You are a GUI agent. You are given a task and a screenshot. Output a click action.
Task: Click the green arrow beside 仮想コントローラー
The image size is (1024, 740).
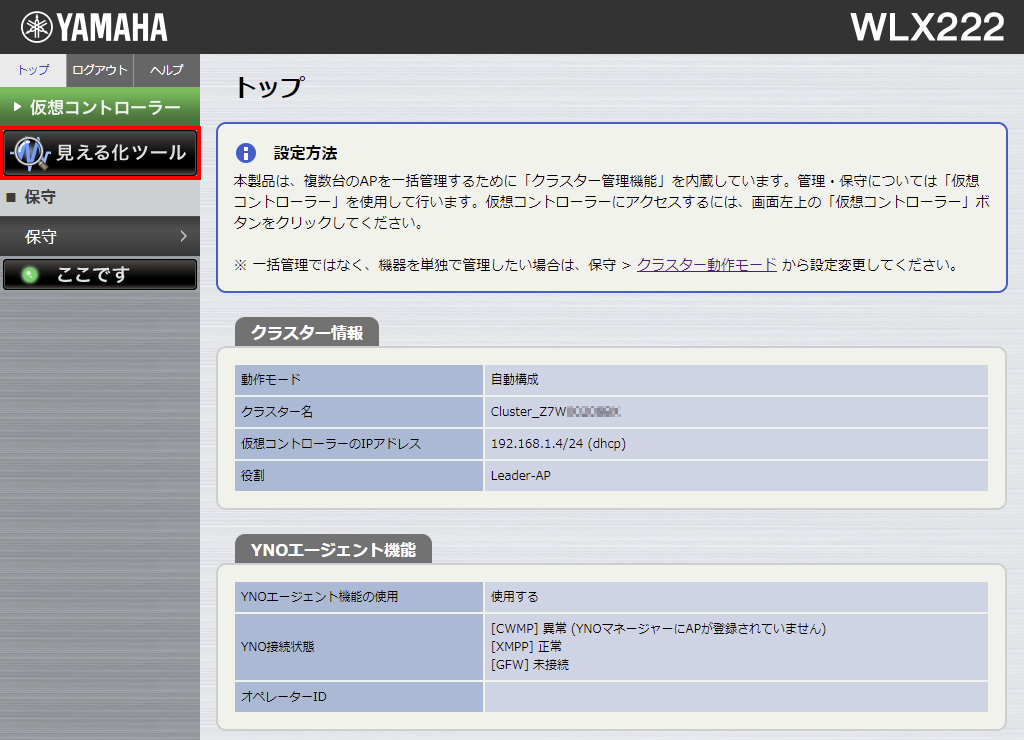[x=17, y=105]
